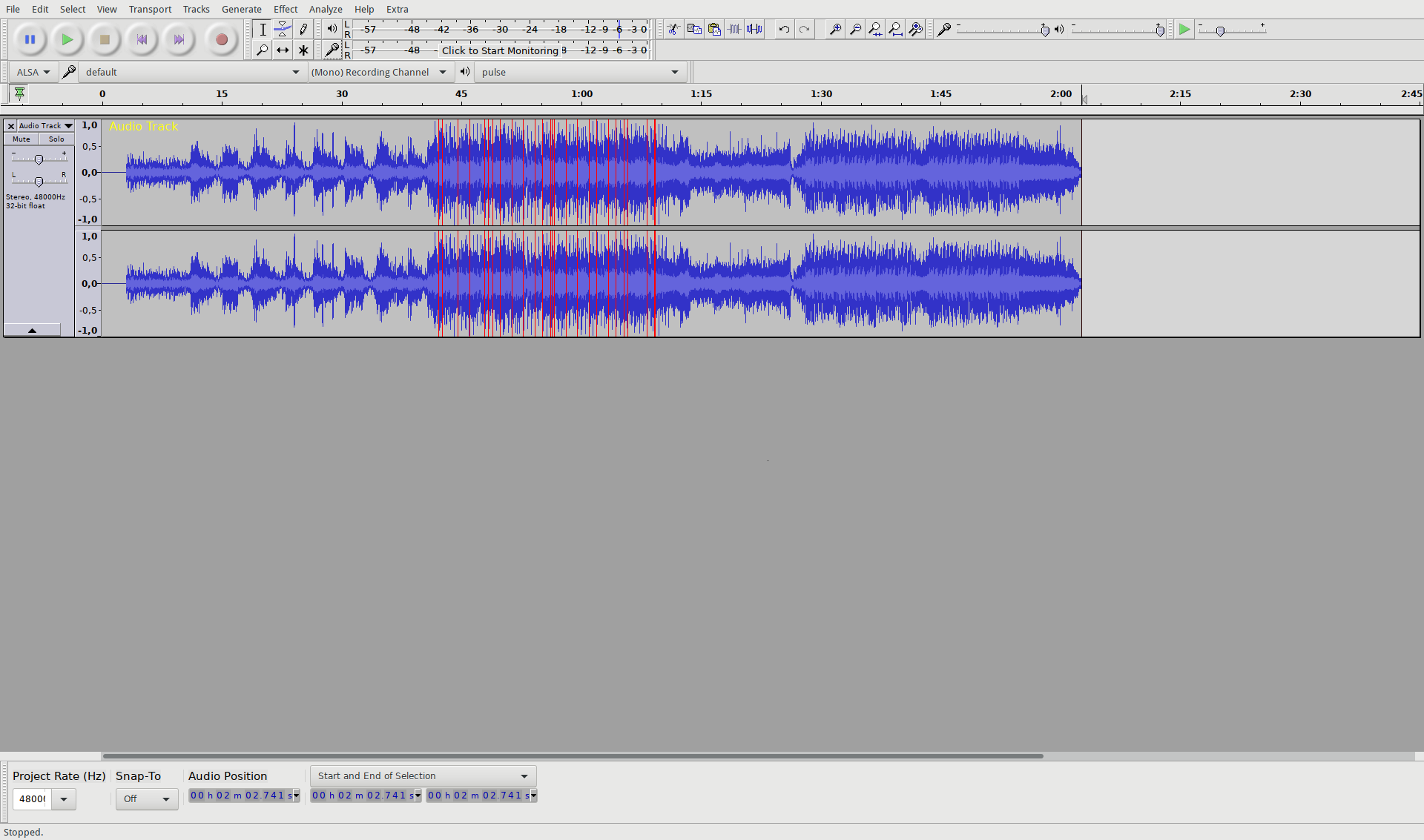Click the Zoom Out magnifier icon

(855, 30)
